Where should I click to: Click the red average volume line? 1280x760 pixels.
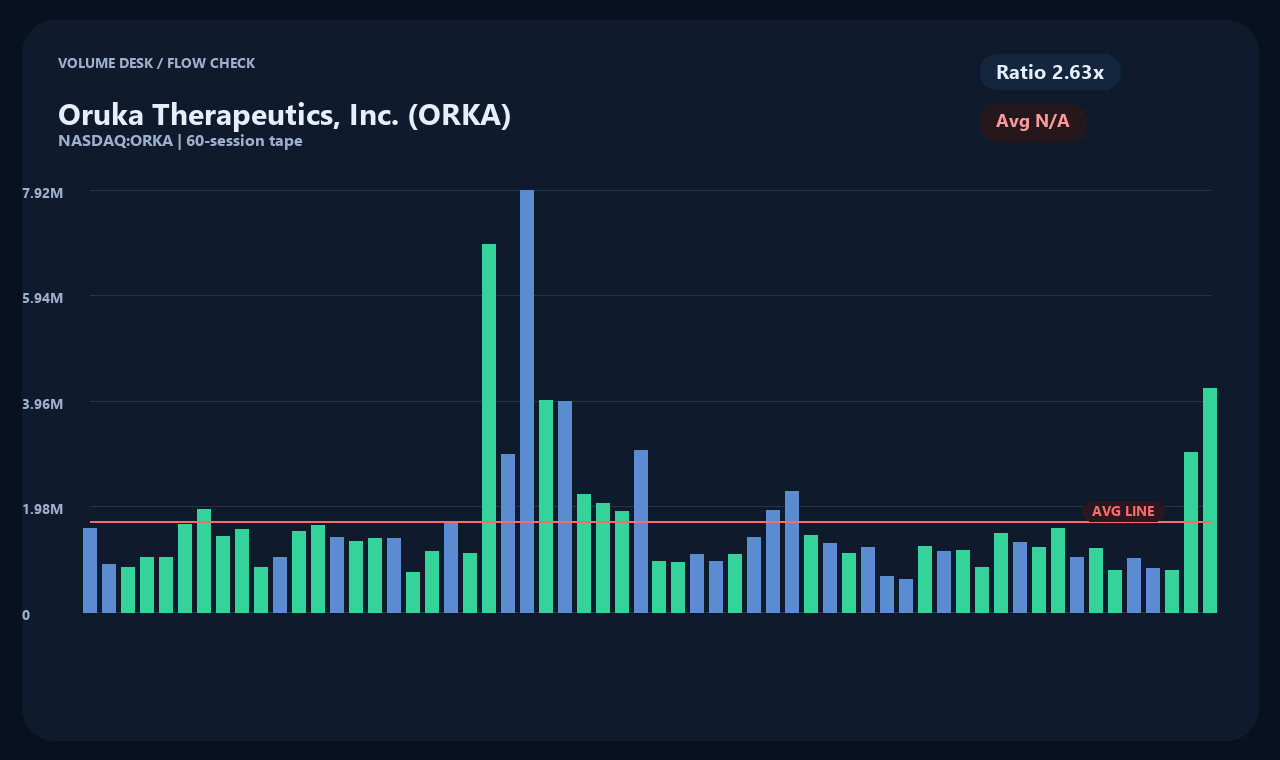[x=650, y=522]
